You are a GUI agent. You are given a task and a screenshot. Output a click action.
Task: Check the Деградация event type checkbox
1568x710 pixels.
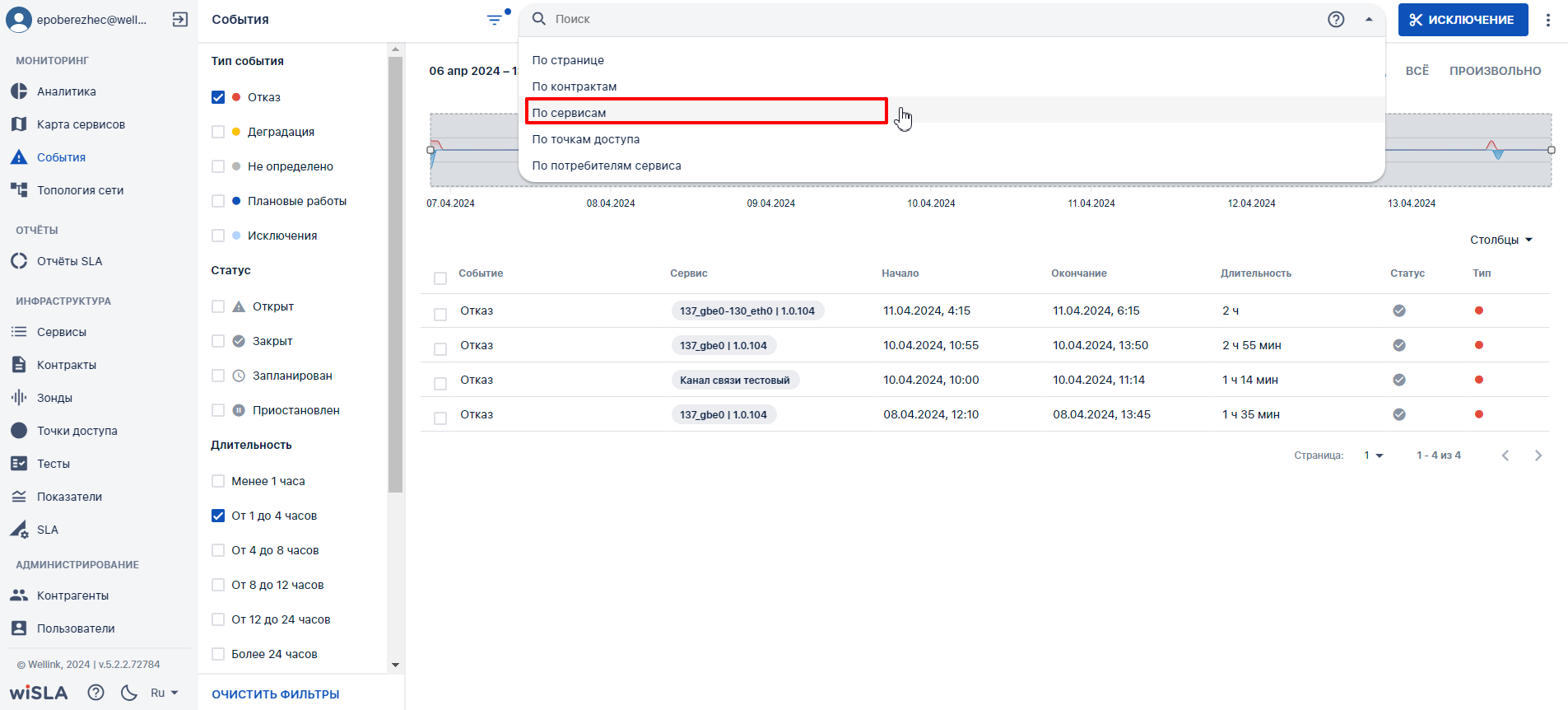point(218,132)
